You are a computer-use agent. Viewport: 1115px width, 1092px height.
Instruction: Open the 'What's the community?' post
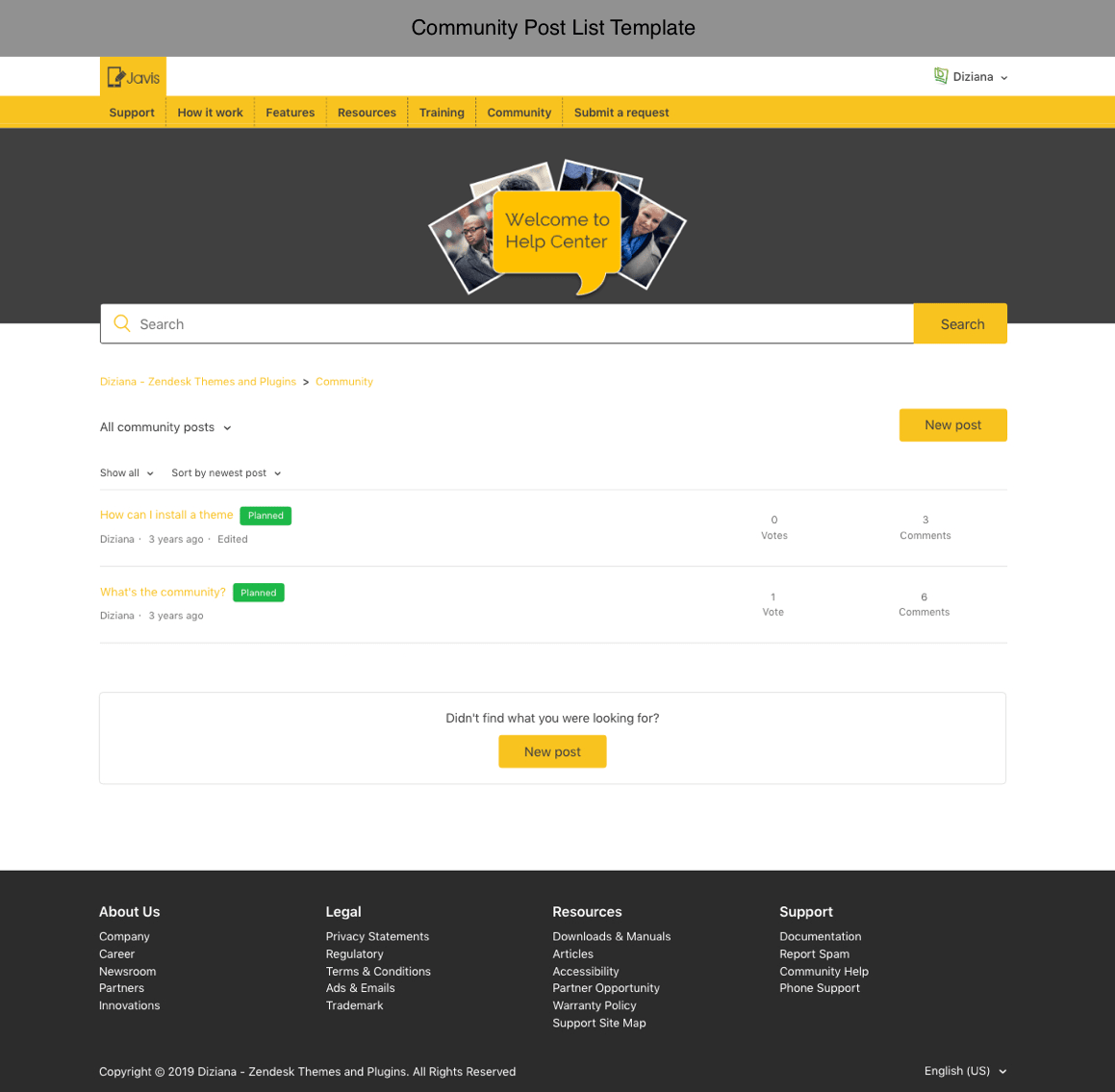(x=163, y=592)
